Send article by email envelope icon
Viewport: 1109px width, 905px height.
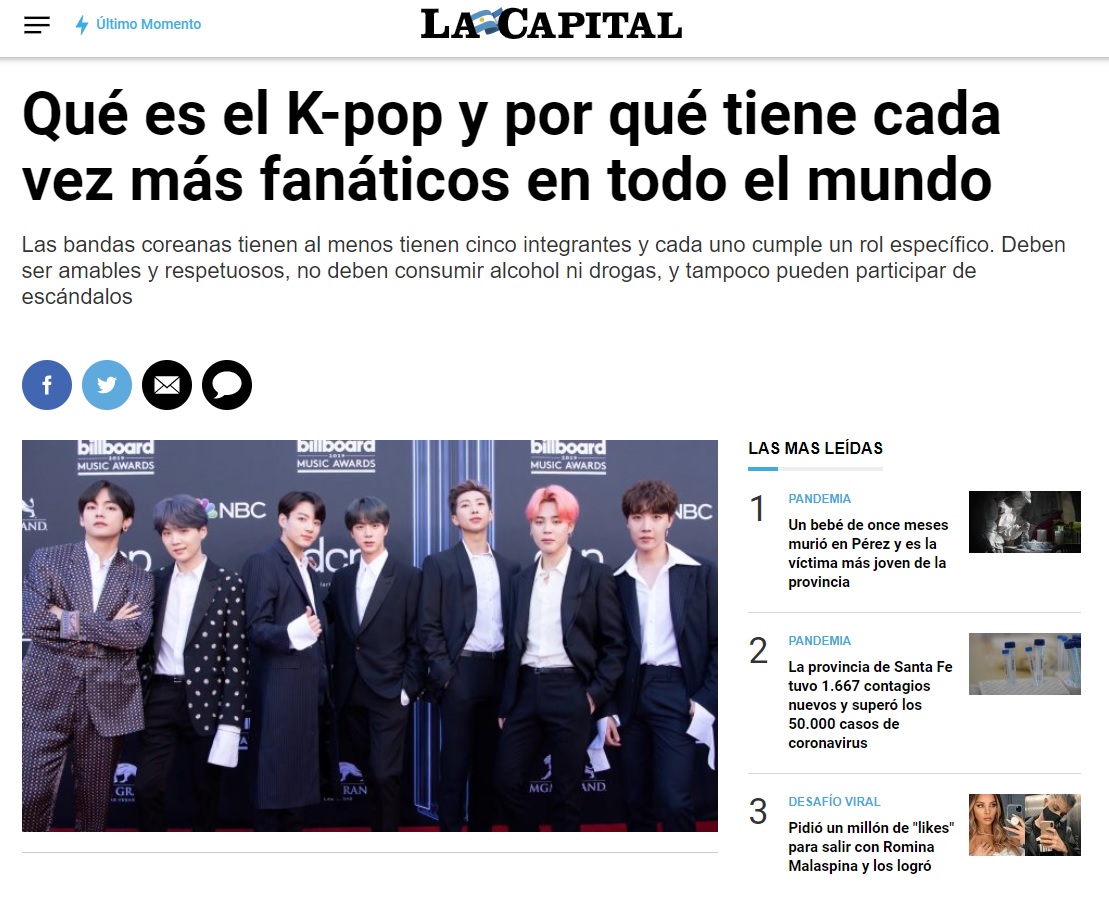coord(167,385)
